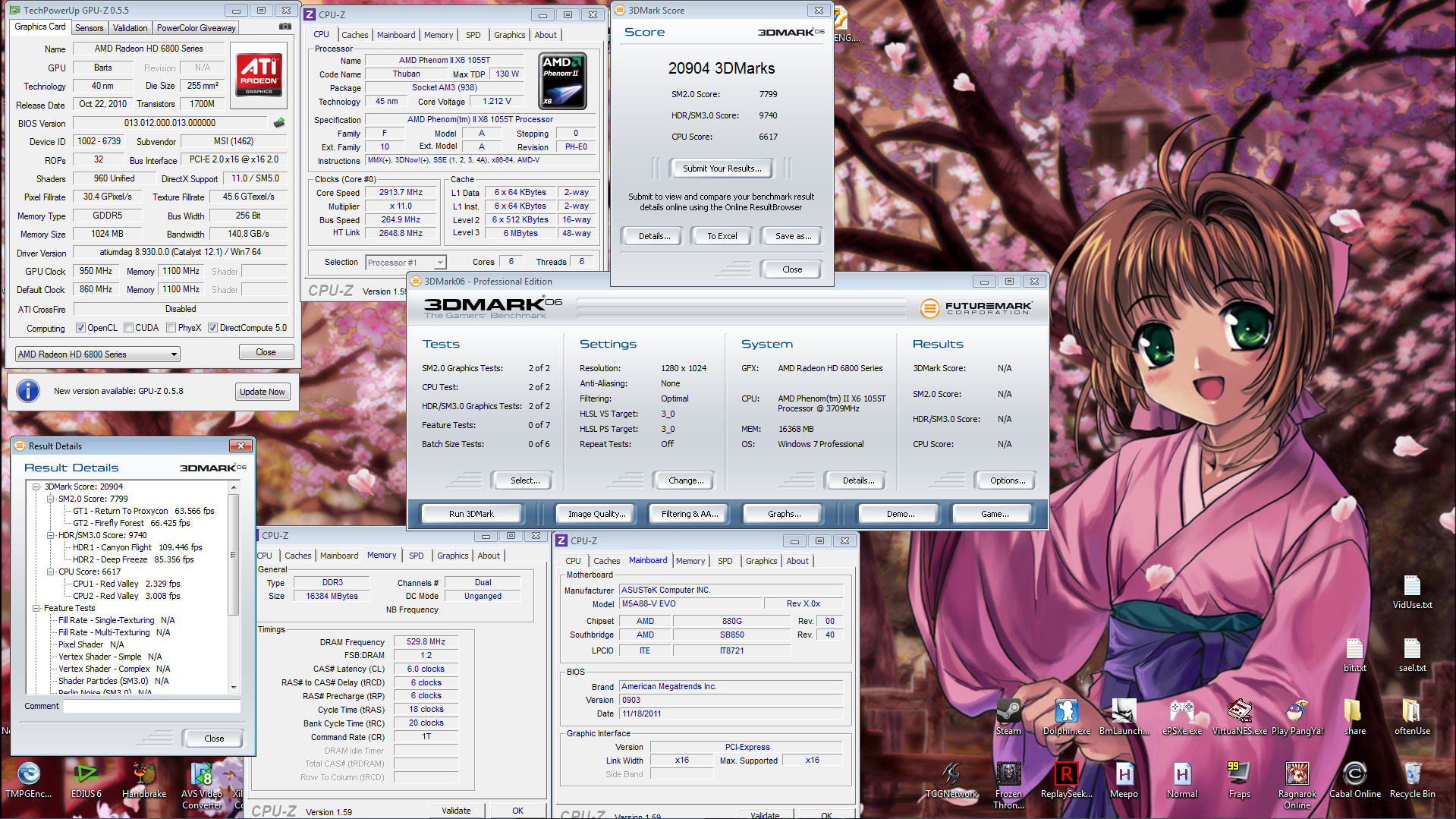Select the sael.txt file on desktop
This screenshot has height=819, width=1456.
coord(1412,655)
